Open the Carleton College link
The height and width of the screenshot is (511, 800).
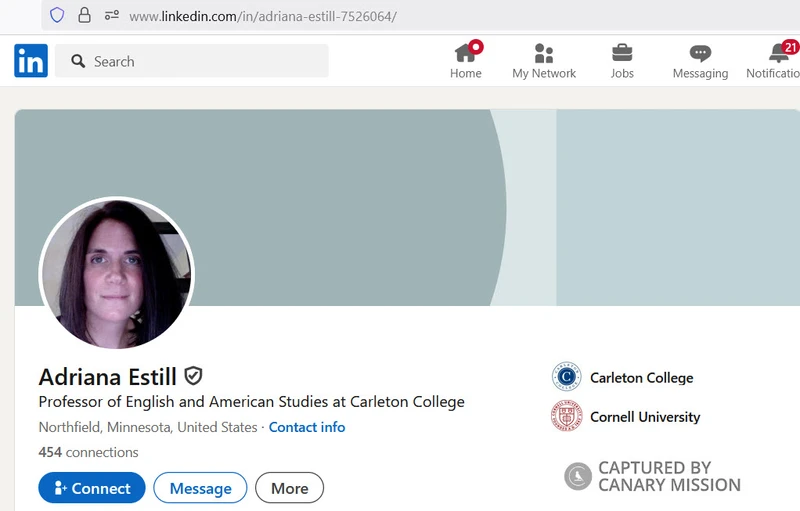click(641, 377)
